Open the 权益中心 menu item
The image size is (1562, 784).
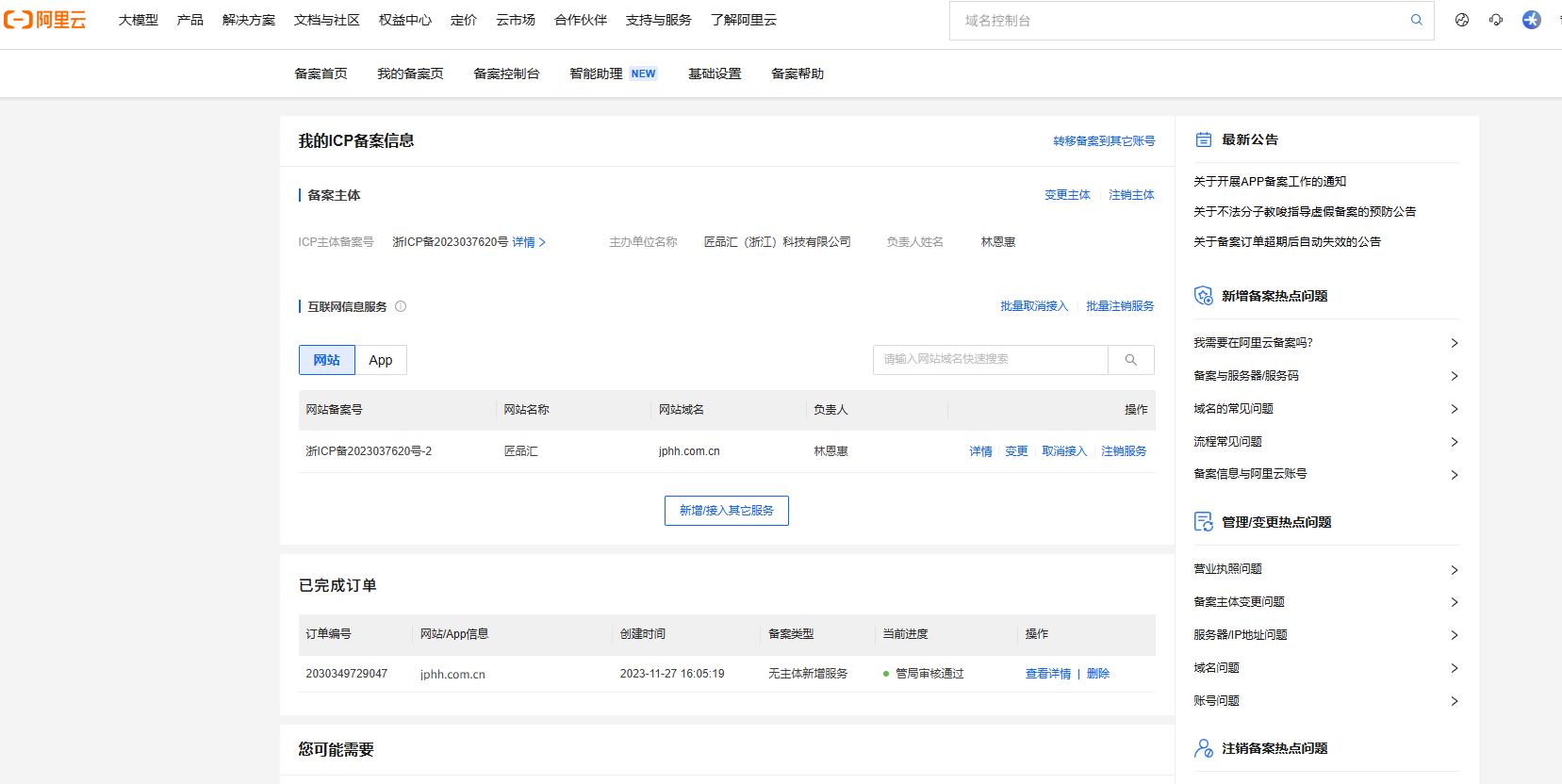405,20
